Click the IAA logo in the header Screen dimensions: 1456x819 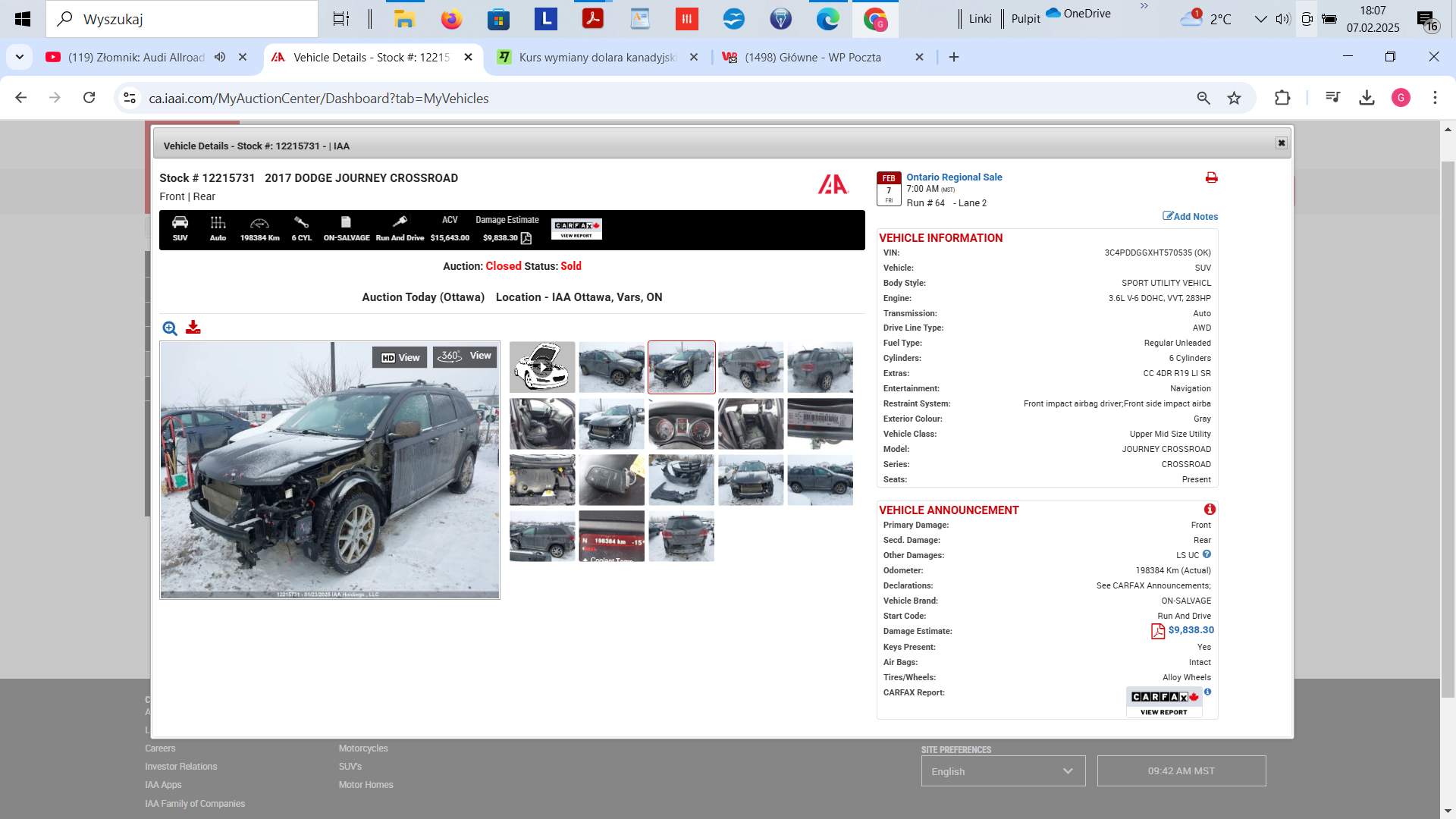[833, 184]
